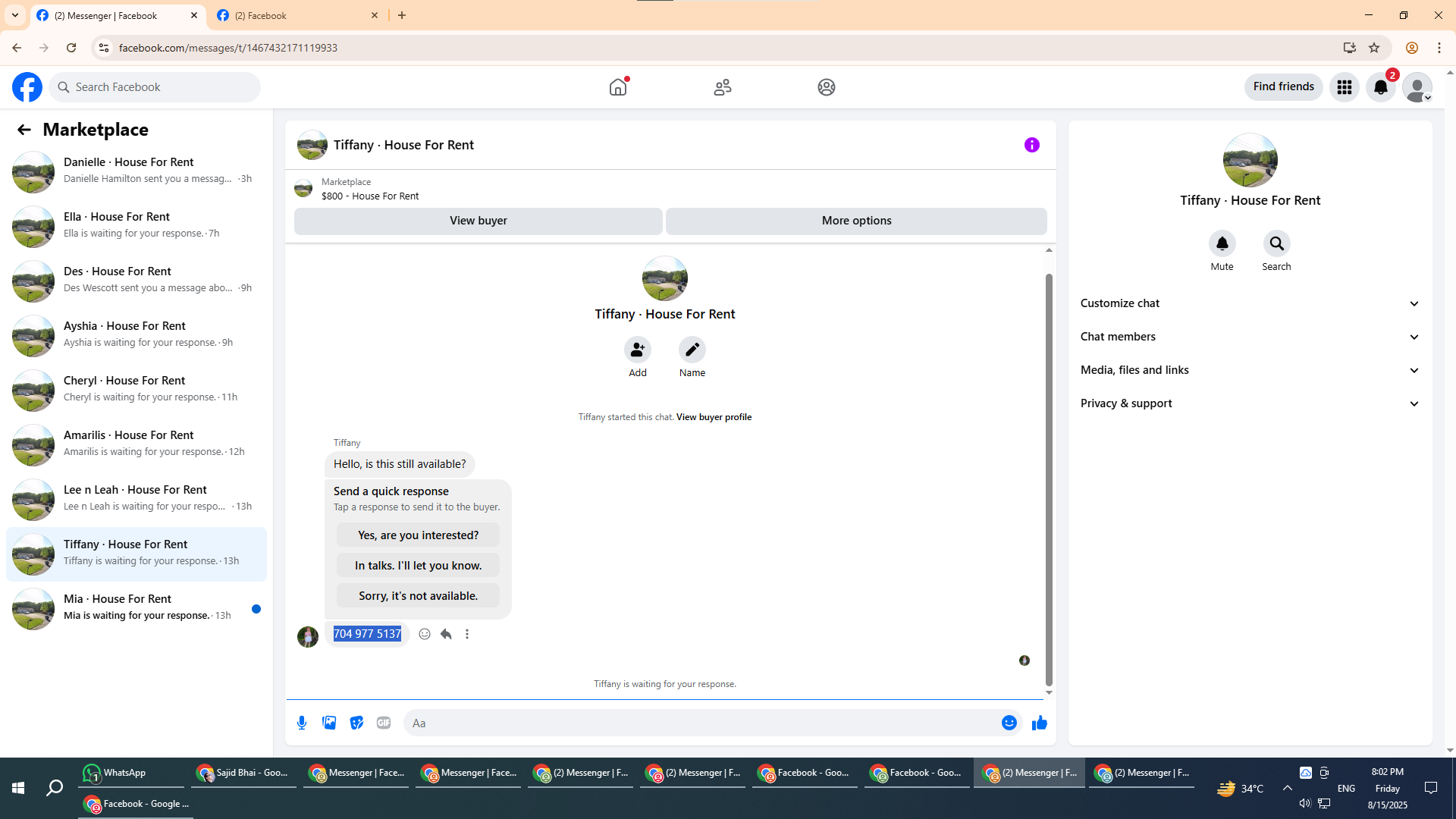
Task: React to the 704 977 5137 message
Action: tap(425, 634)
